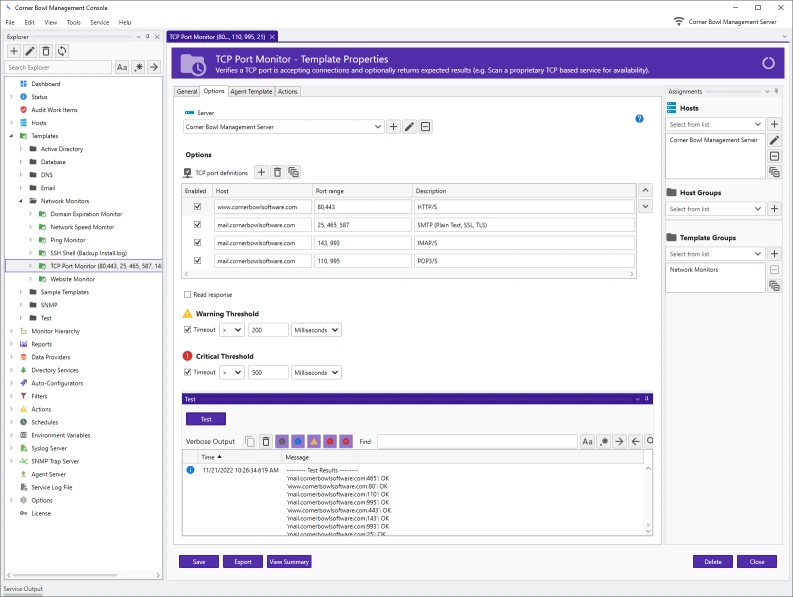Open the Server dropdown list
This screenshot has width=793, height=597.
(x=378, y=126)
